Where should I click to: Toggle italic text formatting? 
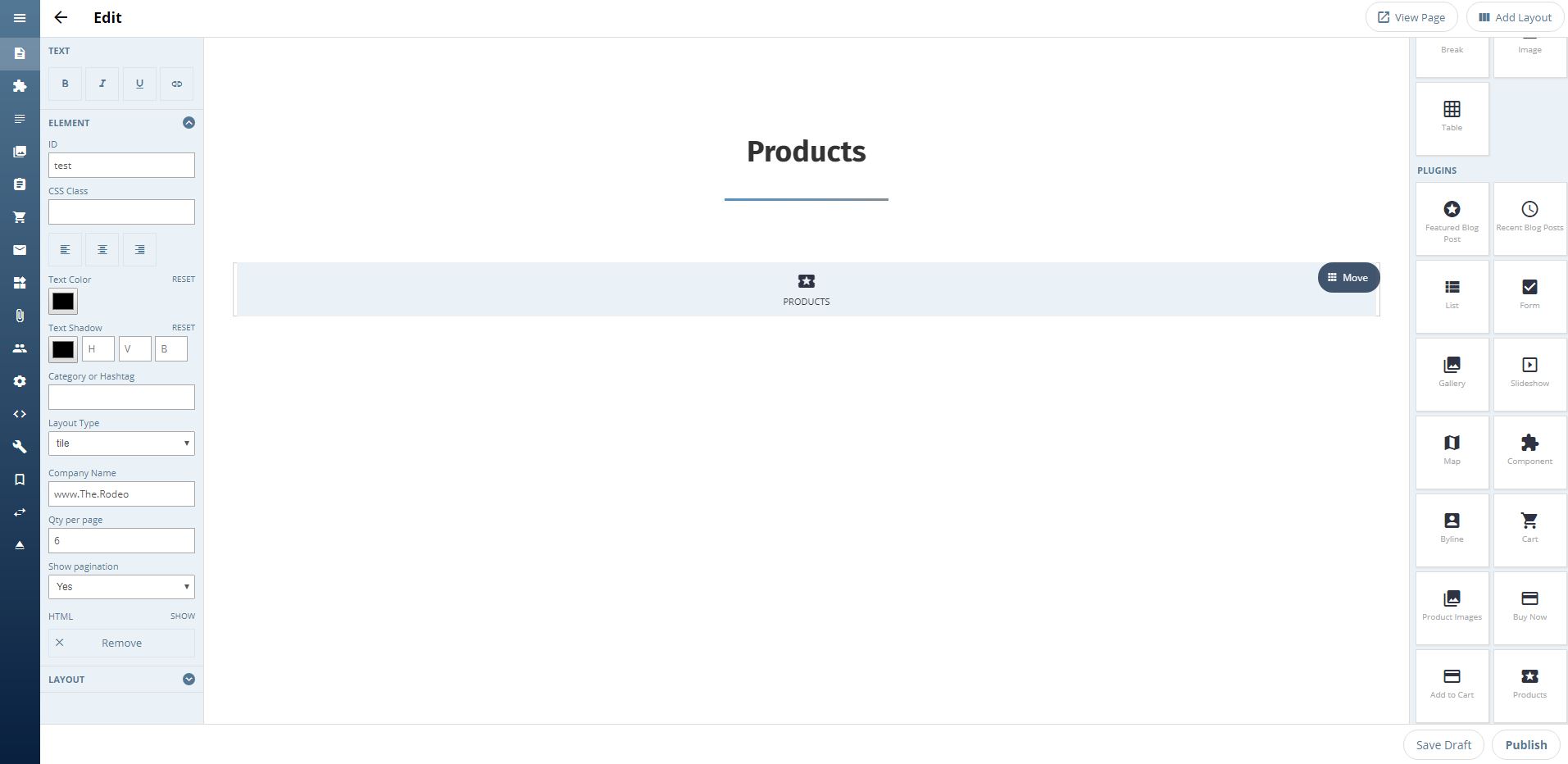102,84
